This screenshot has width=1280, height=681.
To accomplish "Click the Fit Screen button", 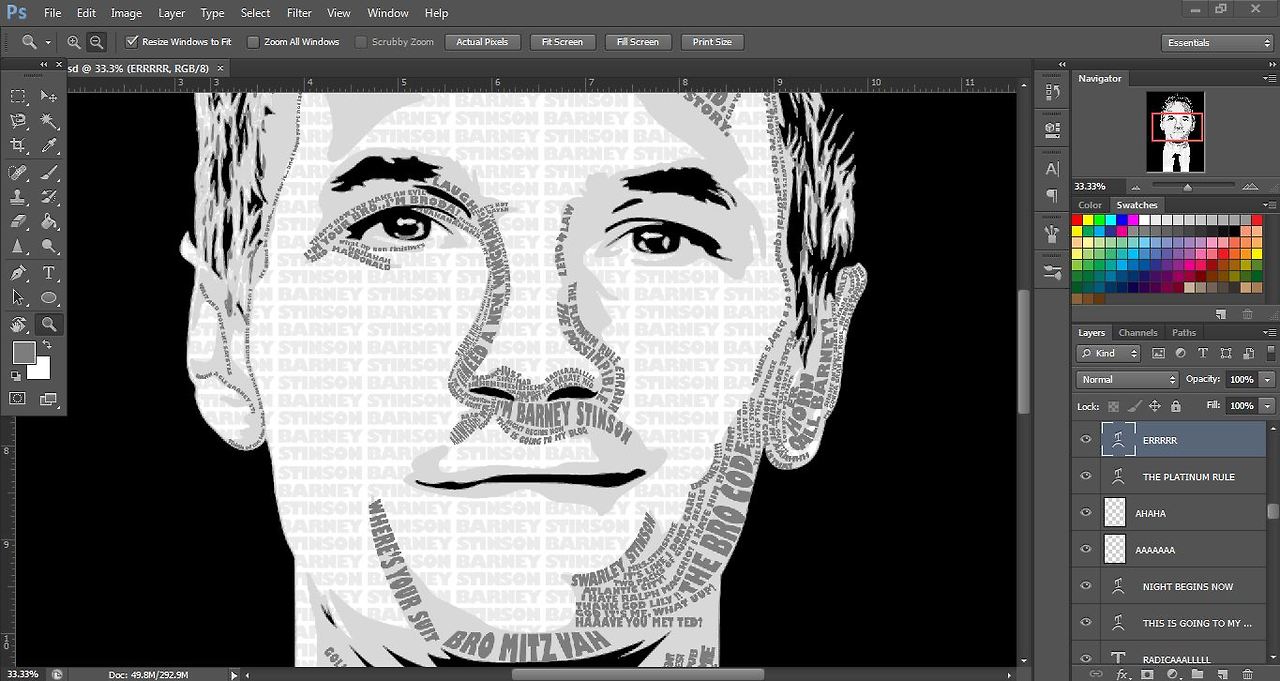I will coord(562,42).
